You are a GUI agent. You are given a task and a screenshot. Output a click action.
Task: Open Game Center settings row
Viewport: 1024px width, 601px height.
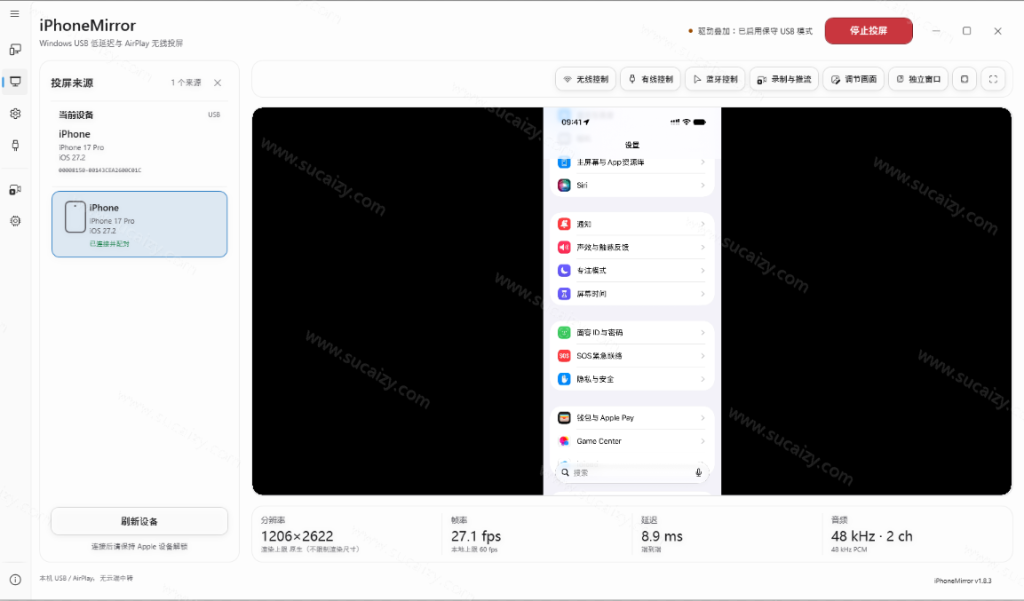point(632,441)
